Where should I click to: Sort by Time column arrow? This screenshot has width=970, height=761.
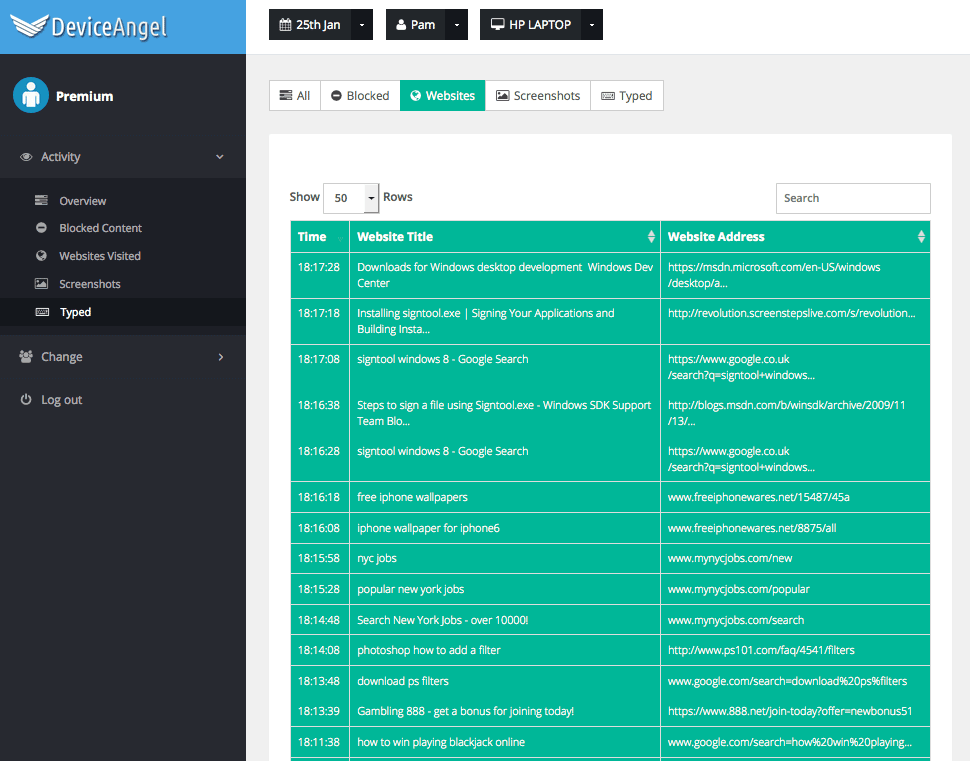340,238
